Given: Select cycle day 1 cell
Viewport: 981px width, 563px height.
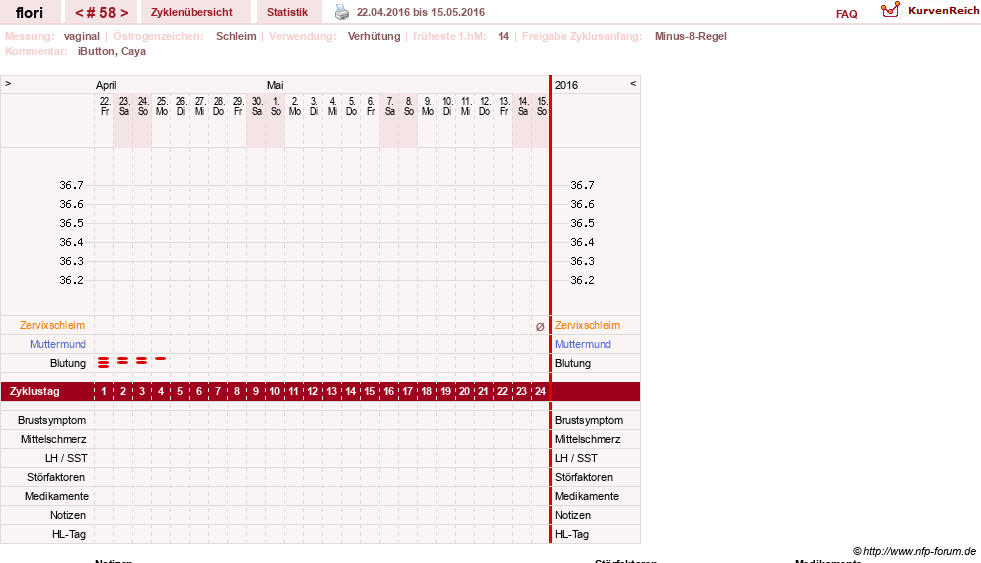Looking at the screenshot, I should click(104, 392).
